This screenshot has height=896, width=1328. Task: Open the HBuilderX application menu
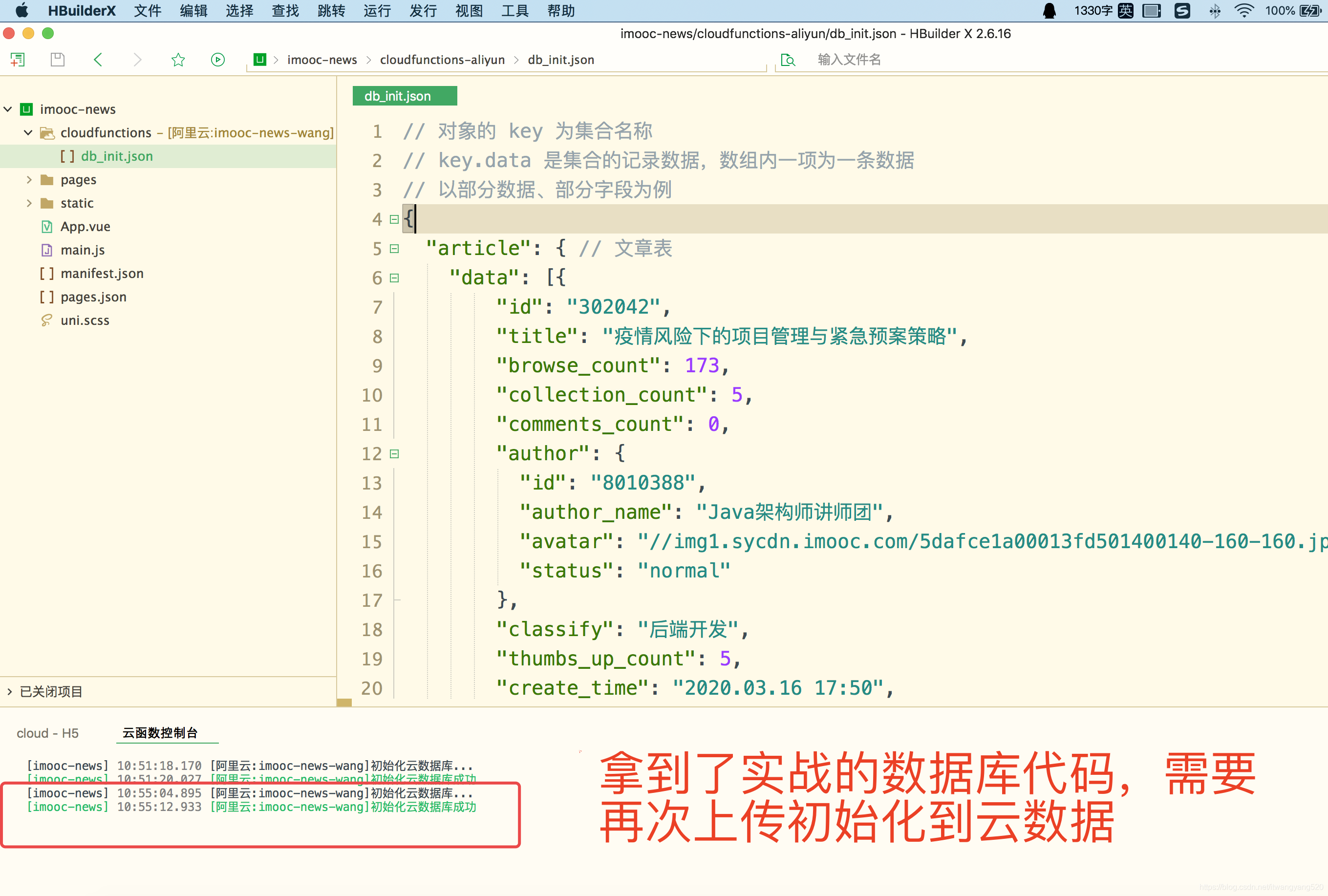pyautogui.click(x=82, y=10)
